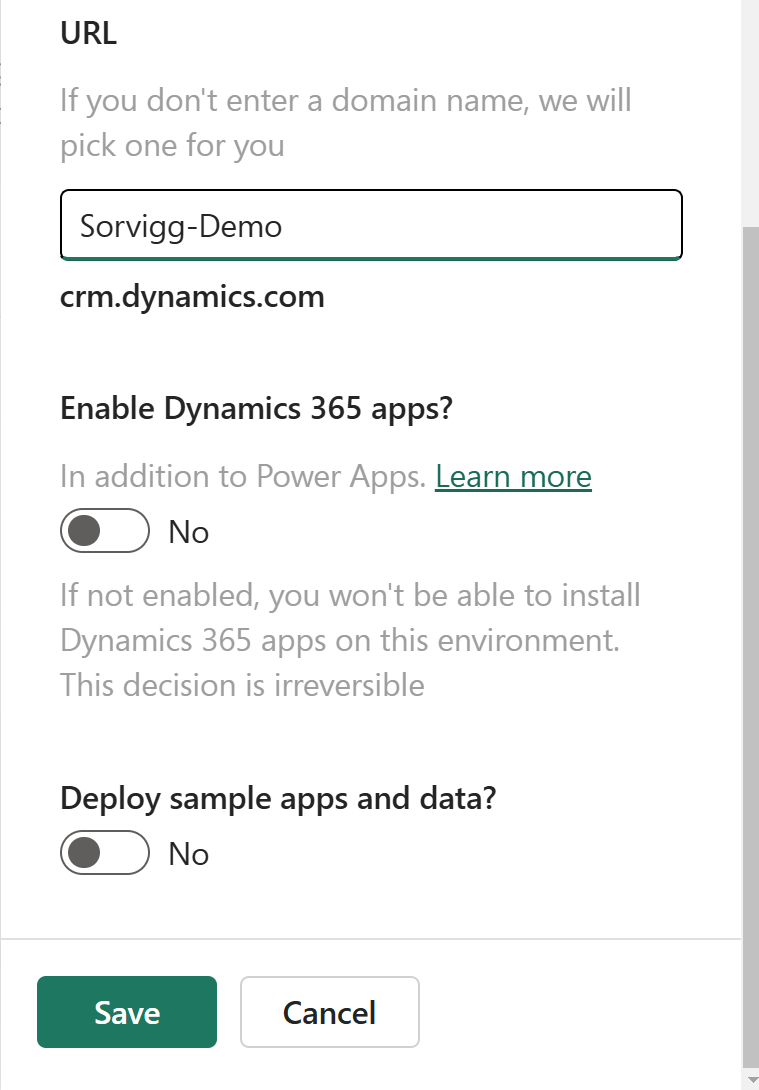Click the 'This decision is irreversible' text
The height and width of the screenshot is (1090, 759).
point(243,685)
